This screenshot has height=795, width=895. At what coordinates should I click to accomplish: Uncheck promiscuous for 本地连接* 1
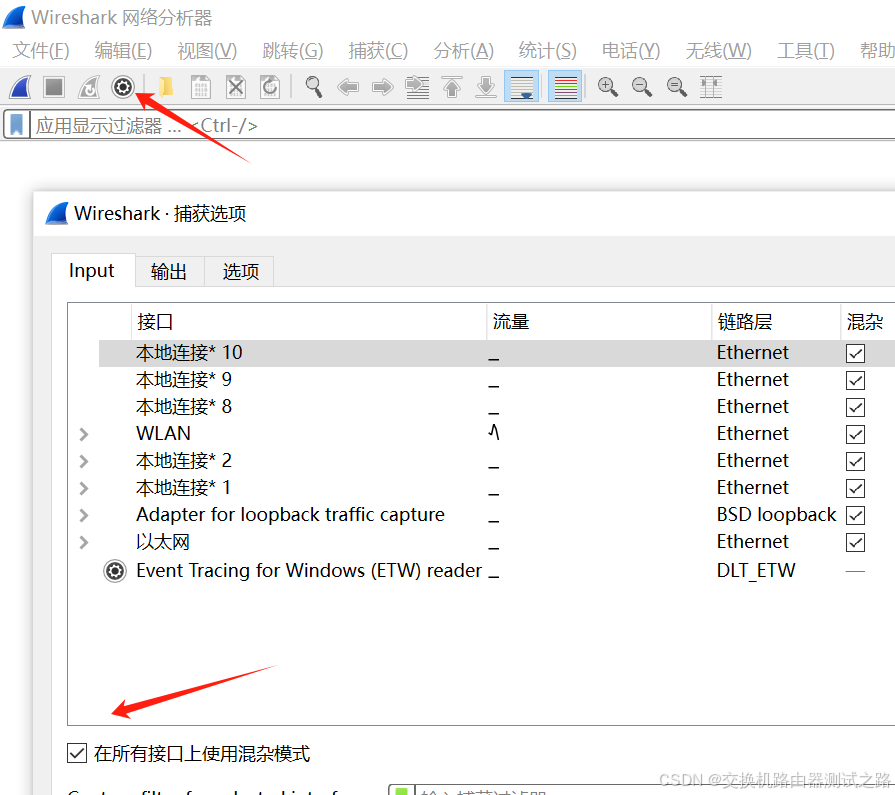point(855,489)
